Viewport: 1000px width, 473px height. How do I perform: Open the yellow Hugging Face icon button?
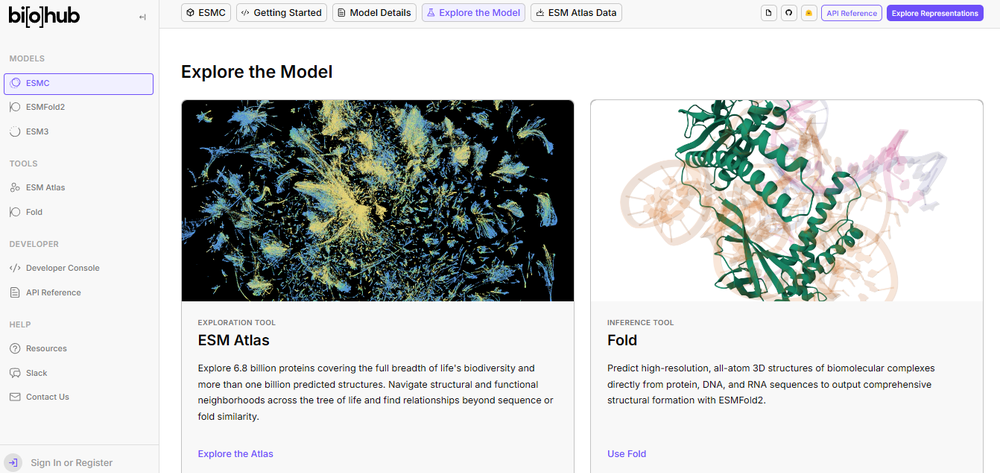coord(809,13)
